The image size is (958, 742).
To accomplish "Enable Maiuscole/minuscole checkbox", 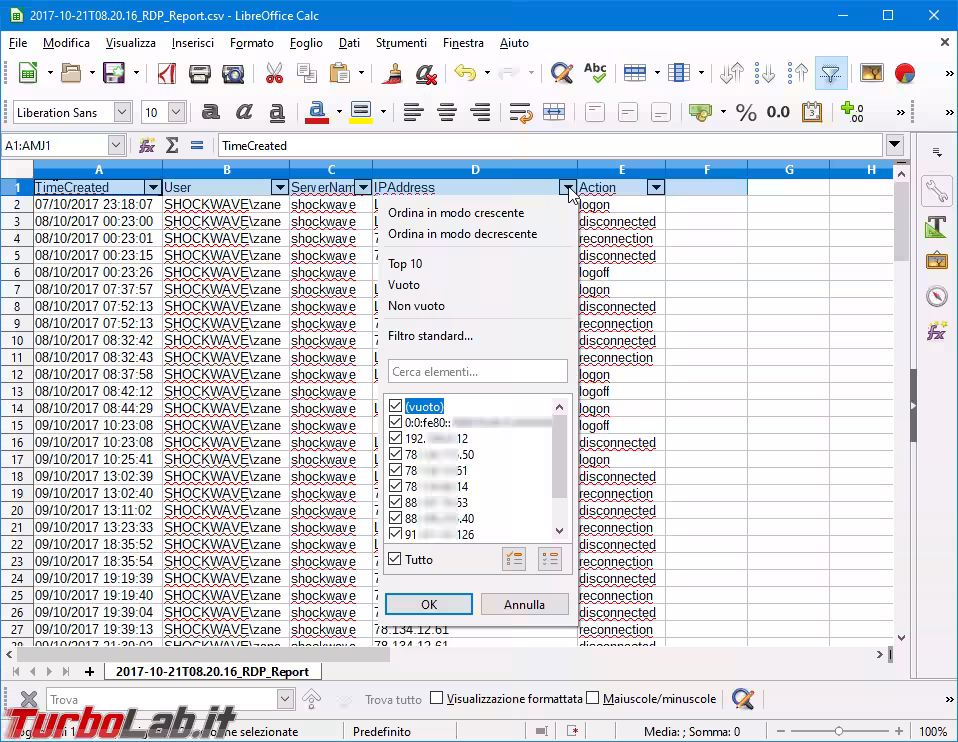I will tap(593, 699).
